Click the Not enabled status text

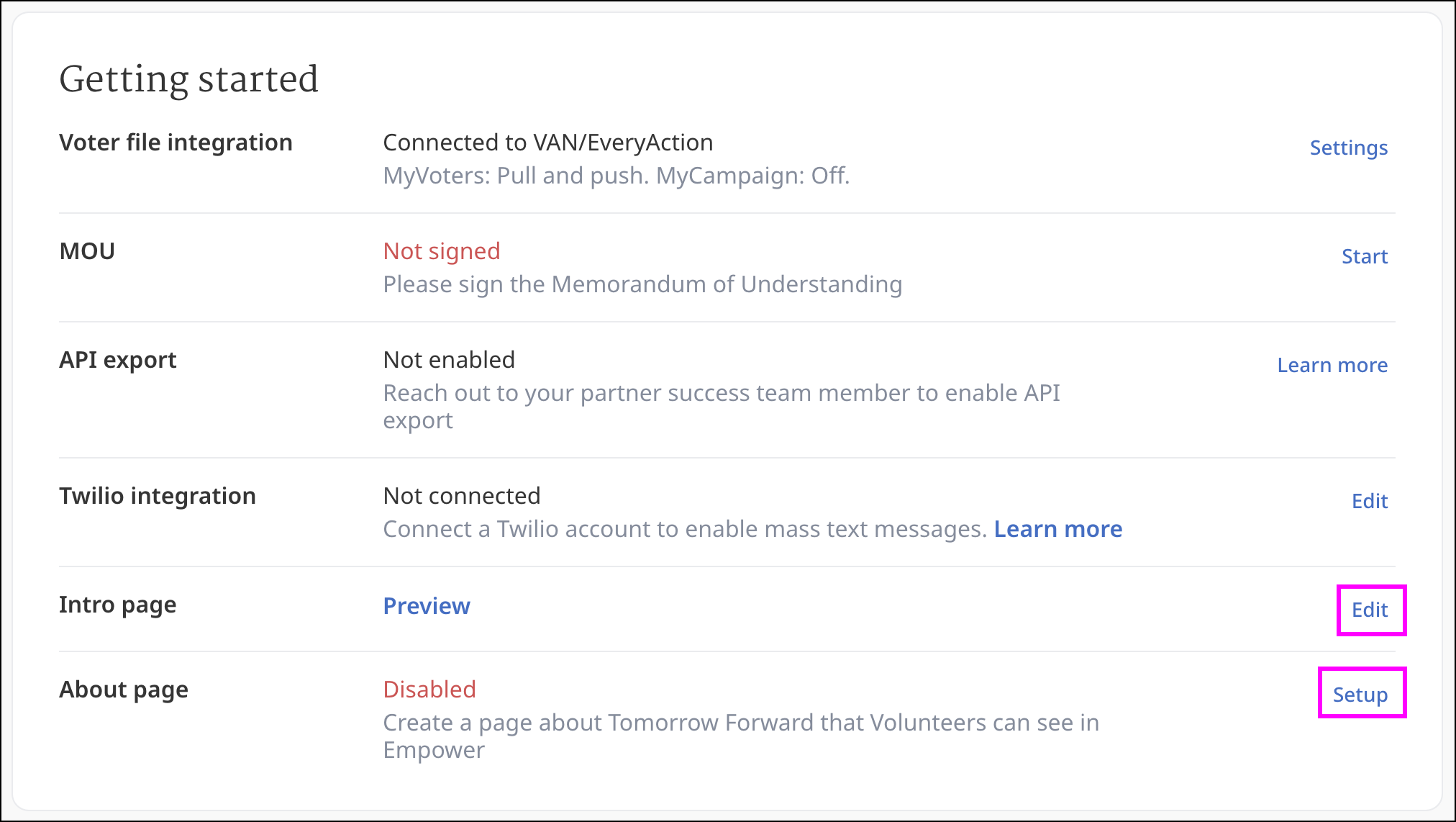click(x=449, y=360)
